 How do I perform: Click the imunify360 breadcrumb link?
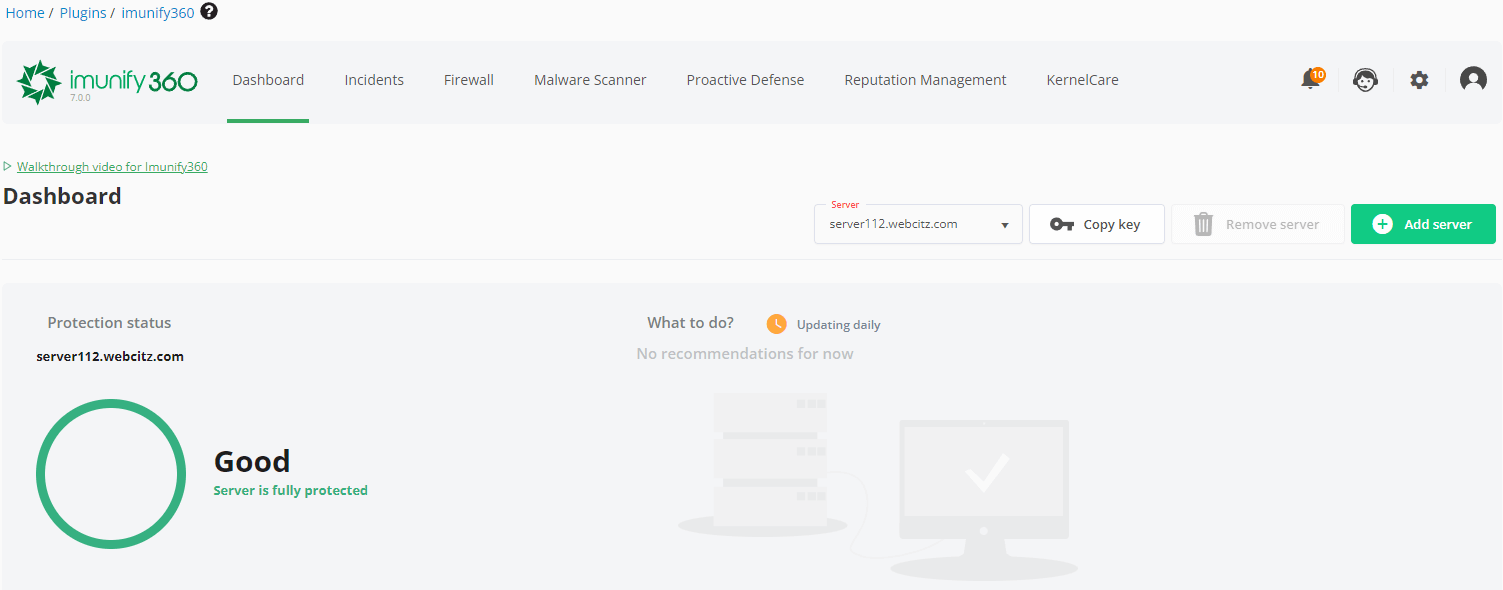(158, 13)
